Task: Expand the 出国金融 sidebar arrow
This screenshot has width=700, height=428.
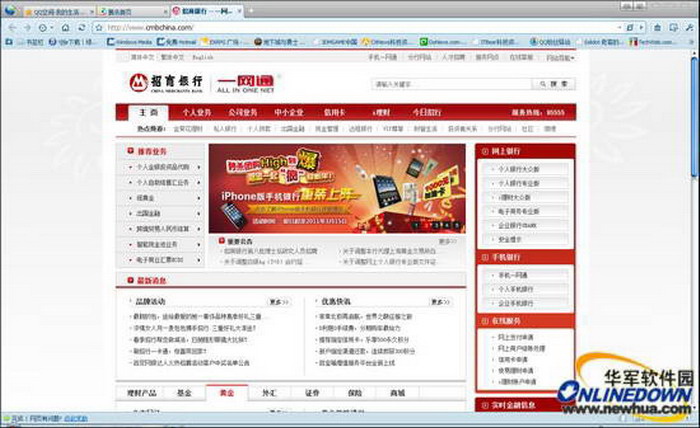Action: coord(199,213)
